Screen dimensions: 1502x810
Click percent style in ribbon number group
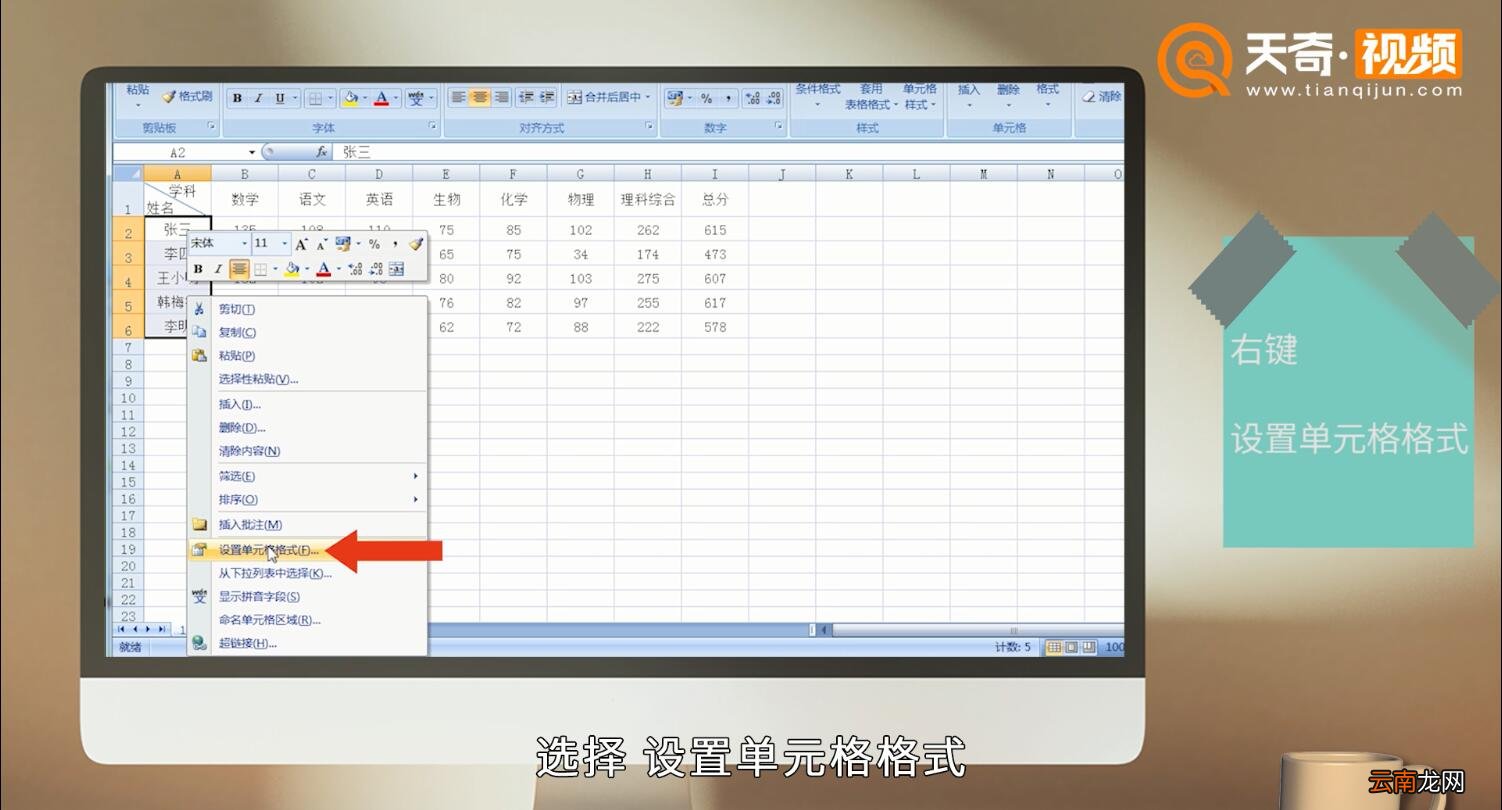706,99
